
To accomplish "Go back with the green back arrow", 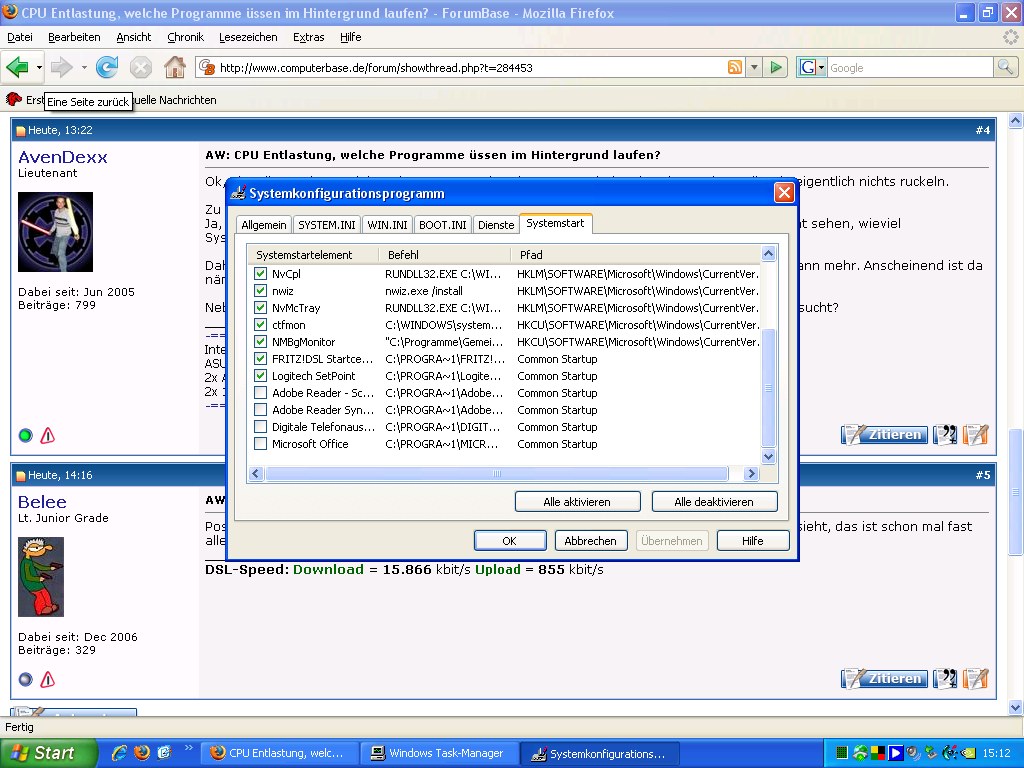I will click(x=18, y=67).
